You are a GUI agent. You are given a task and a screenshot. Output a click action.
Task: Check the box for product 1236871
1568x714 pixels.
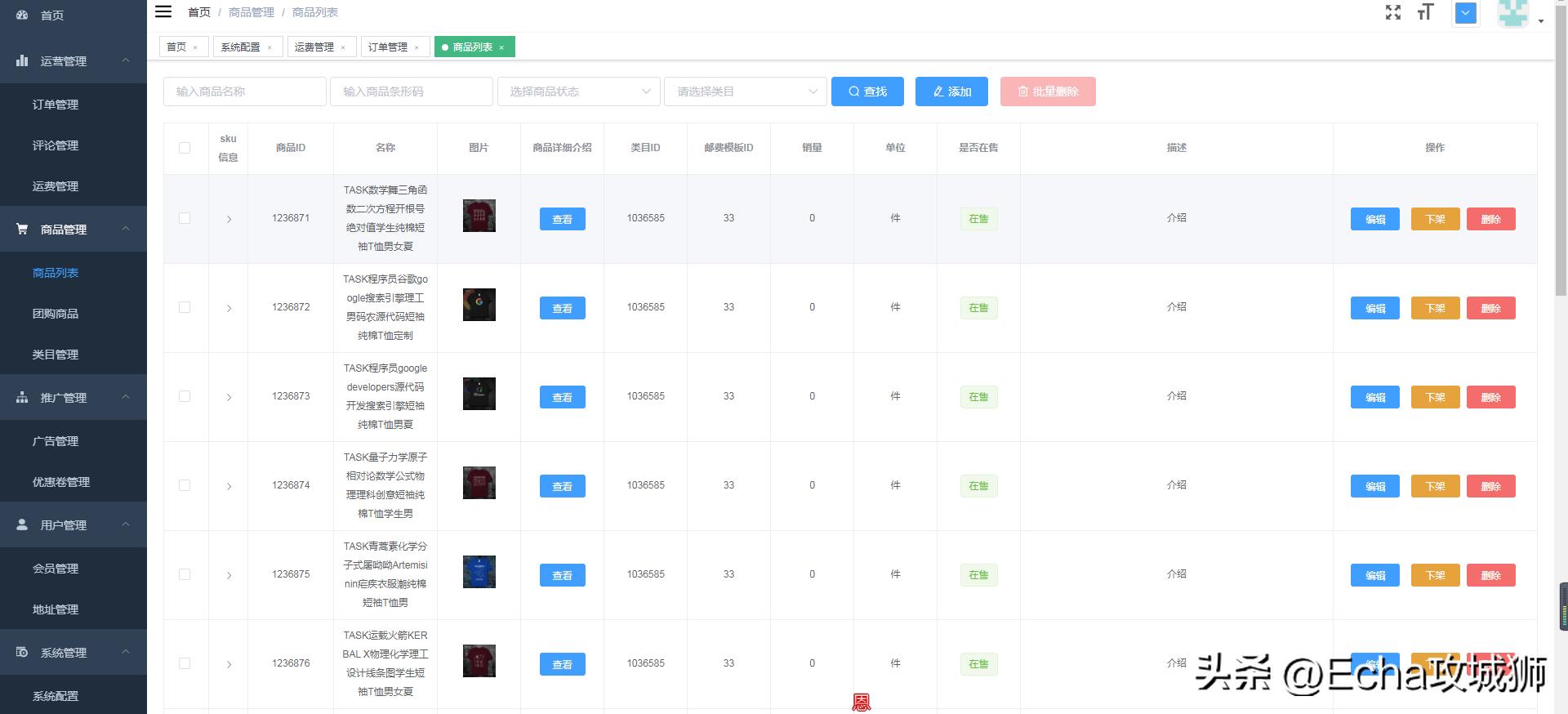pos(185,218)
